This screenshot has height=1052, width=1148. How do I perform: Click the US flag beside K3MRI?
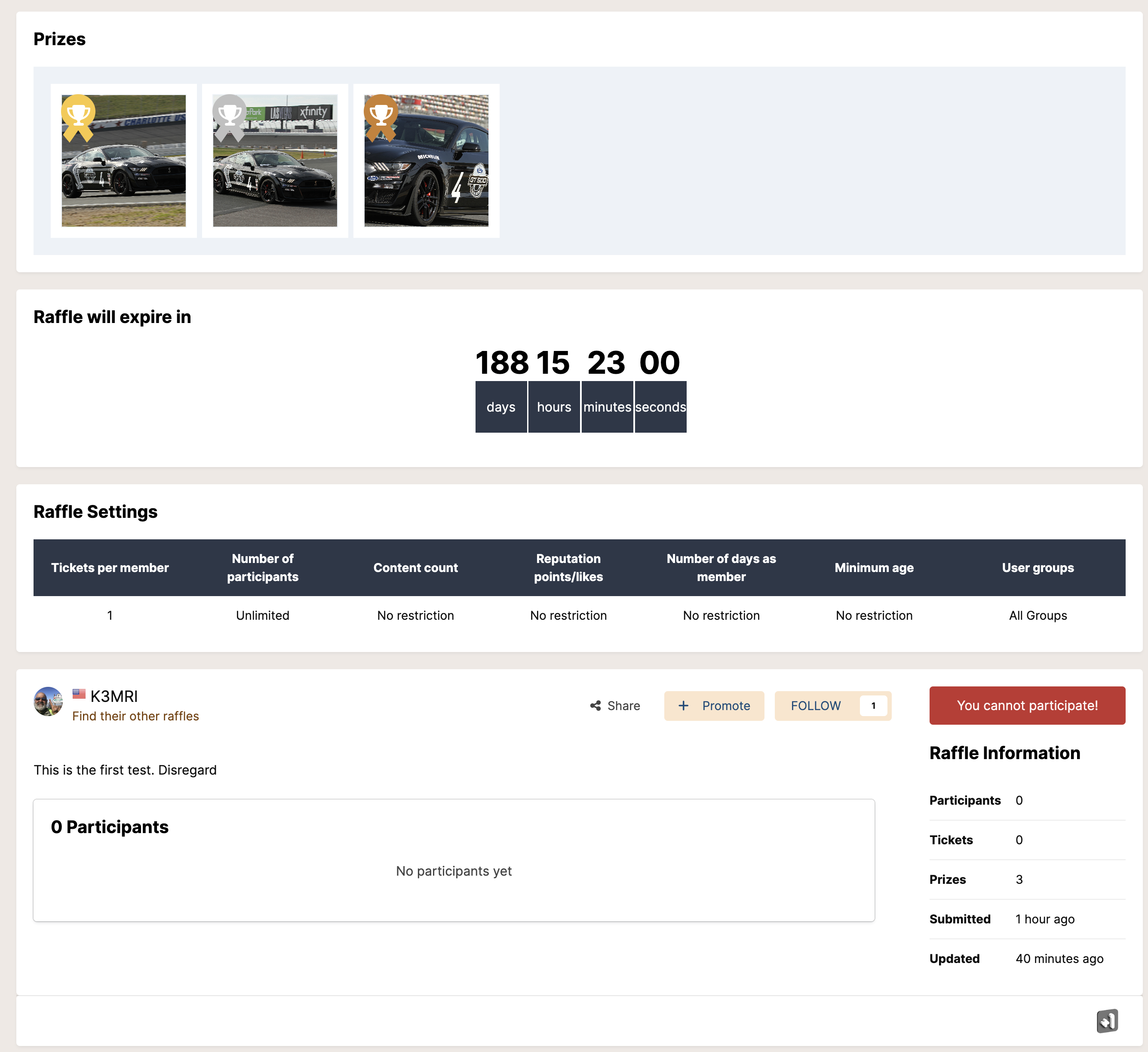[79, 694]
